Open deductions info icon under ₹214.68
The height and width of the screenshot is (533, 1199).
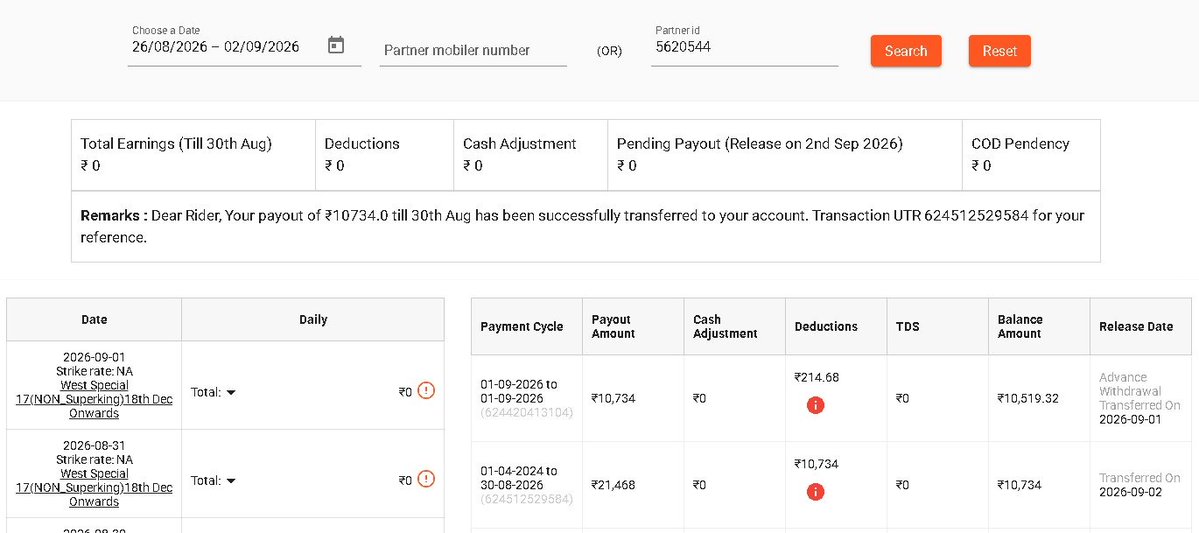click(815, 405)
